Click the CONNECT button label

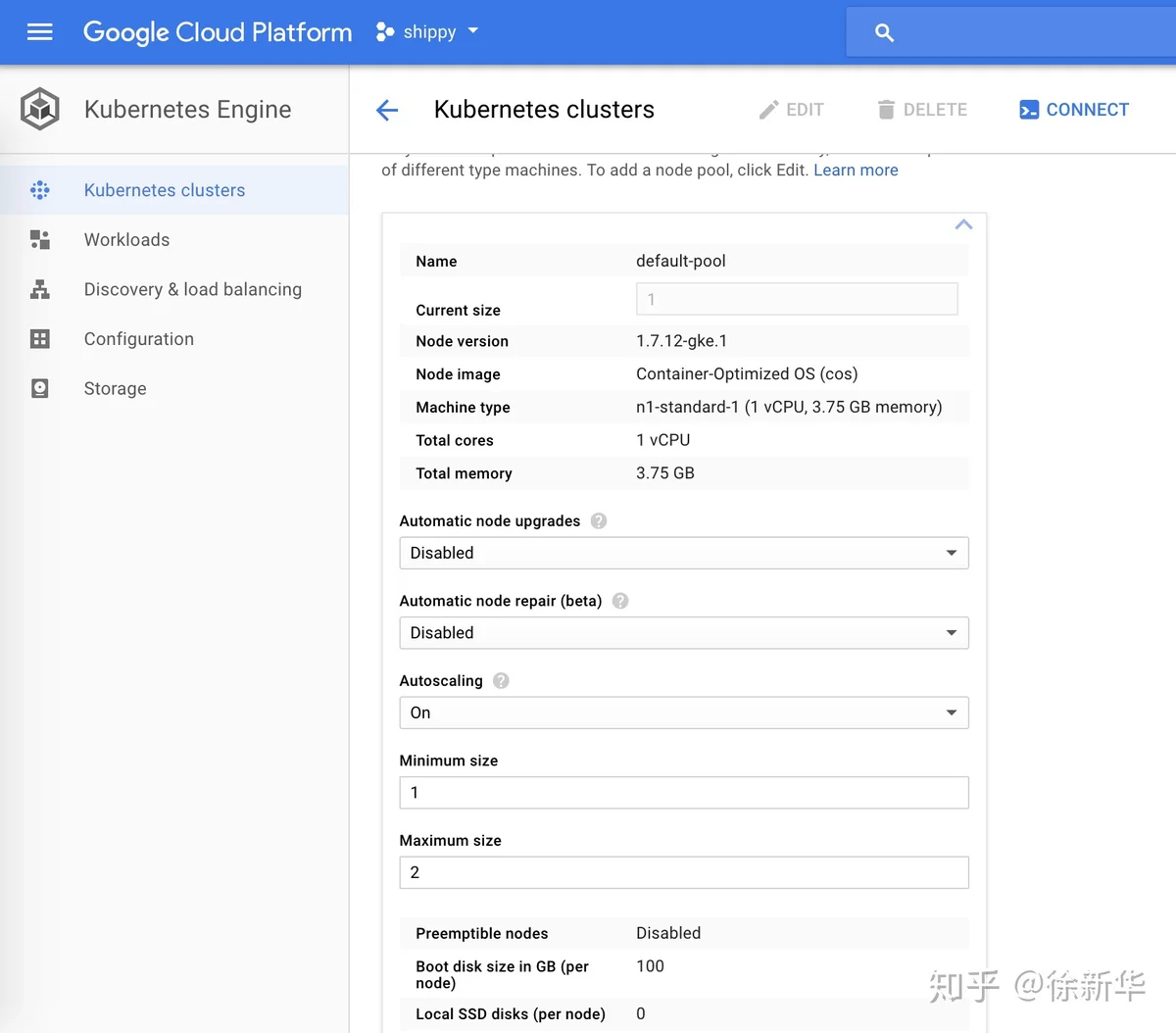tap(1088, 110)
